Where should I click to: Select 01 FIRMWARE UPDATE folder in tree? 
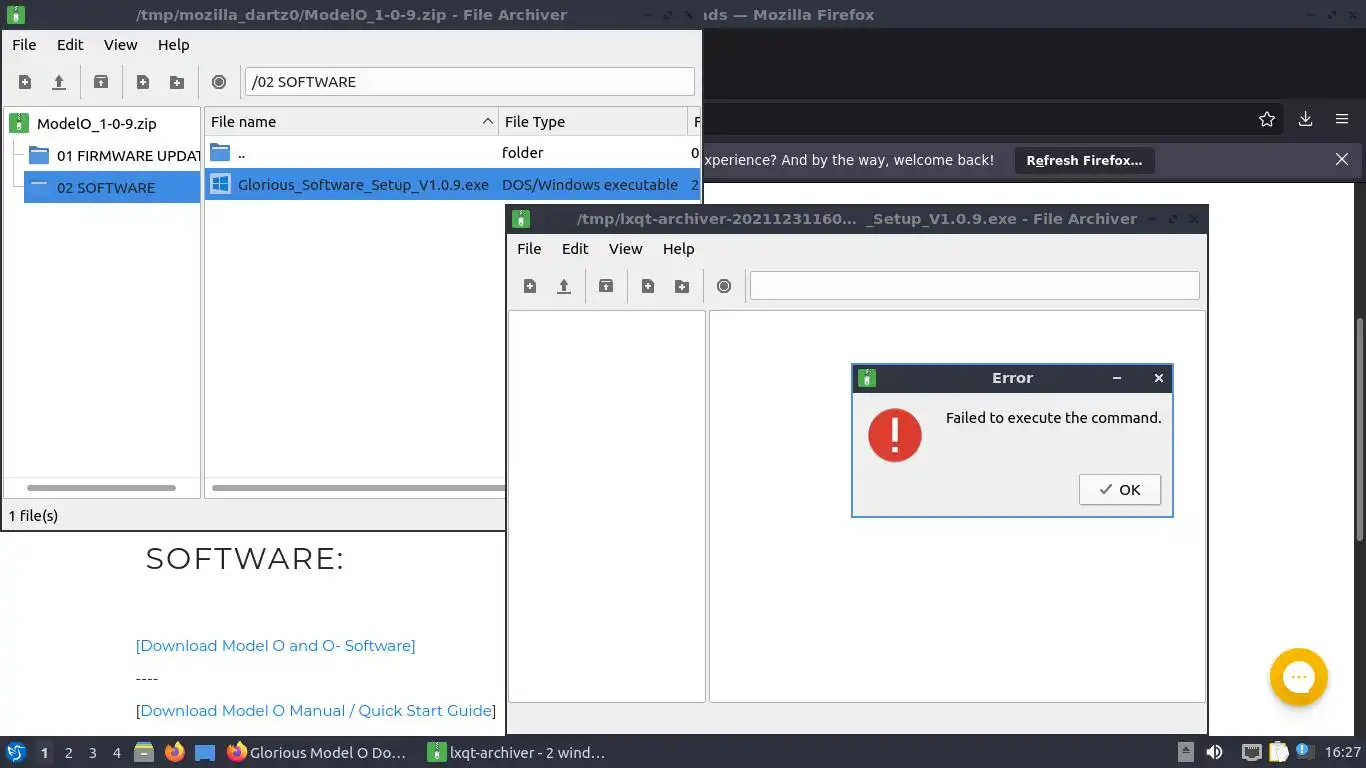(x=113, y=156)
